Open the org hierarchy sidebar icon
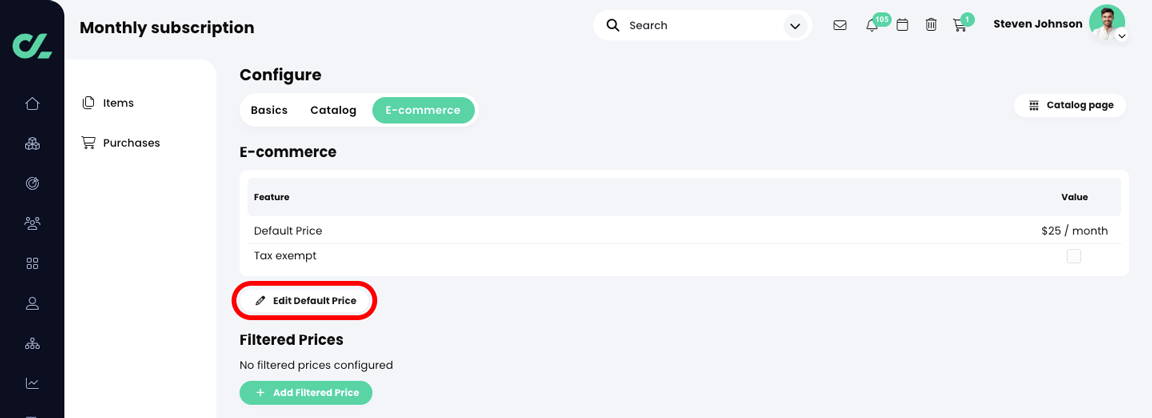Screen dimensions: 1152x418 pos(32,343)
